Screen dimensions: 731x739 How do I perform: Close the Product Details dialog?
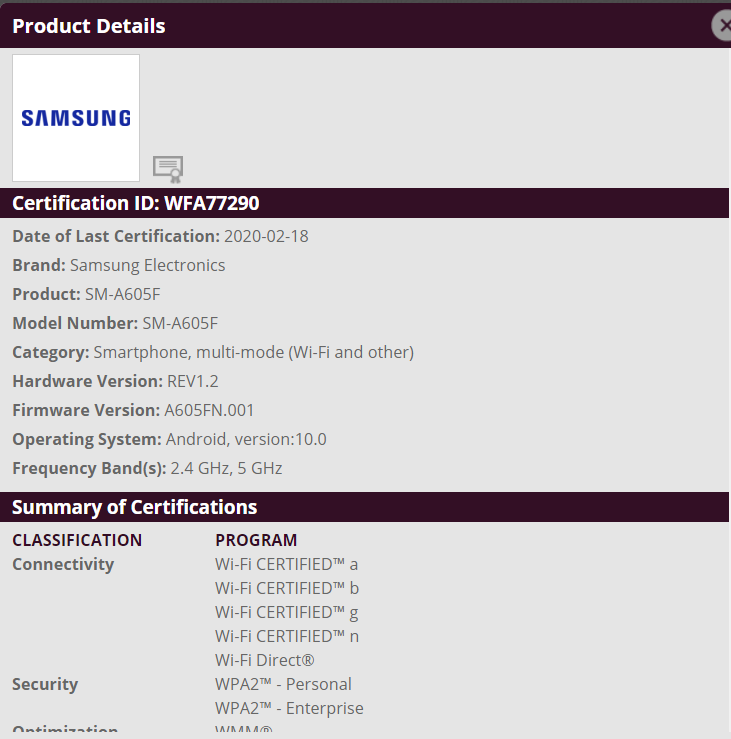[x=722, y=26]
